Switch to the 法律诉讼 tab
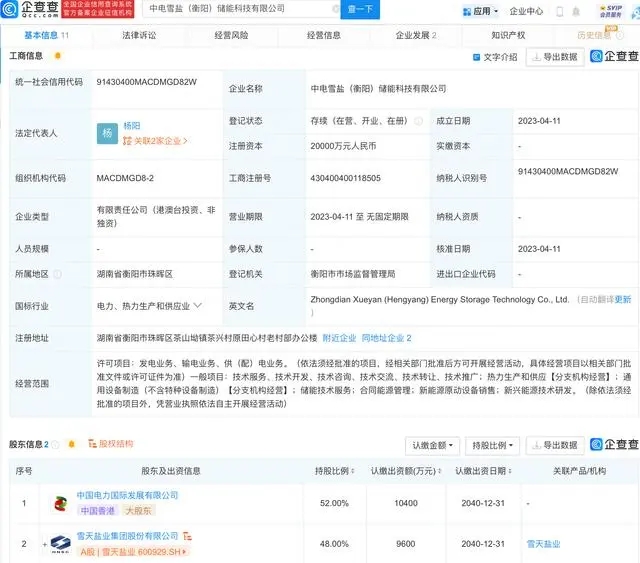The width and height of the screenshot is (640, 563). (x=138, y=34)
